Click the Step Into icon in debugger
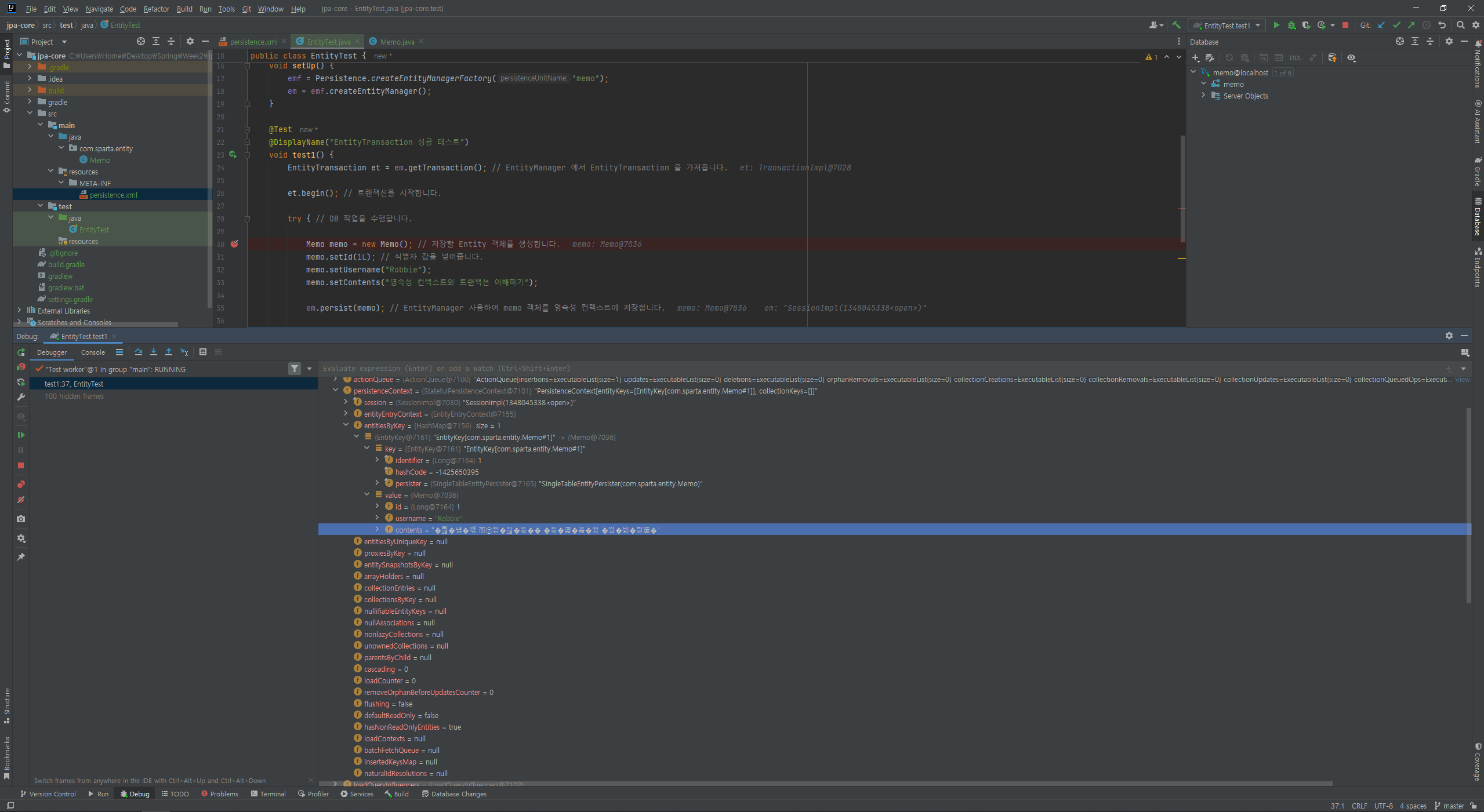The width and height of the screenshot is (1484, 812). click(153, 352)
